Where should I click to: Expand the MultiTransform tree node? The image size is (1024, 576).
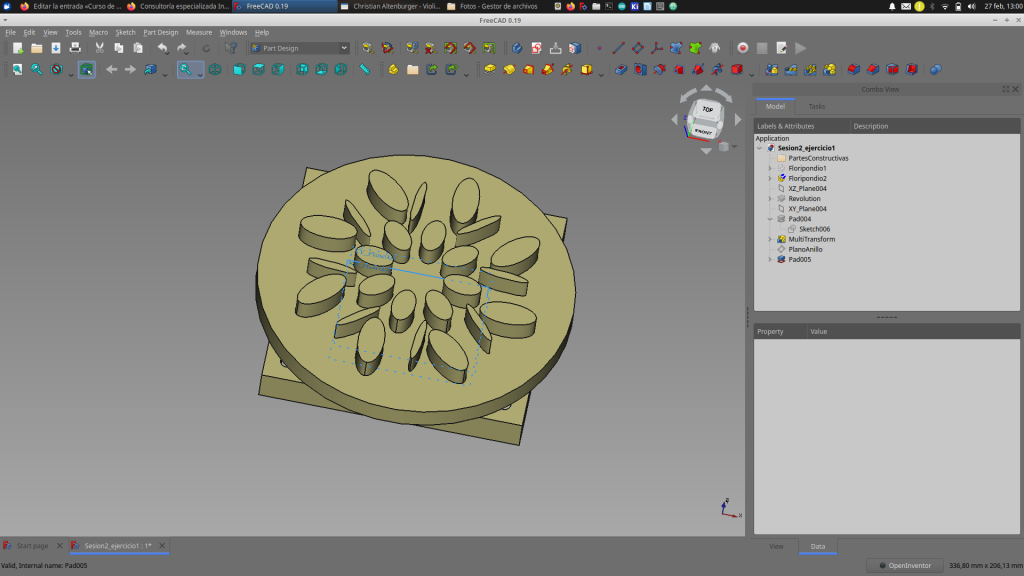click(770, 239)
